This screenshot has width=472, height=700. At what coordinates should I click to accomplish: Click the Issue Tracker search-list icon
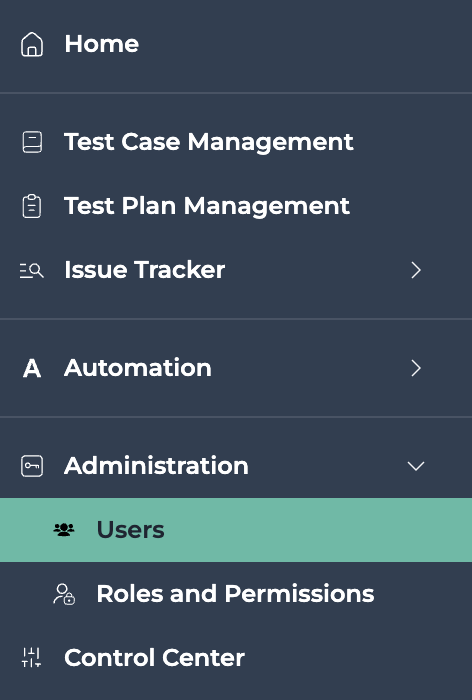[x=32, y=270]
